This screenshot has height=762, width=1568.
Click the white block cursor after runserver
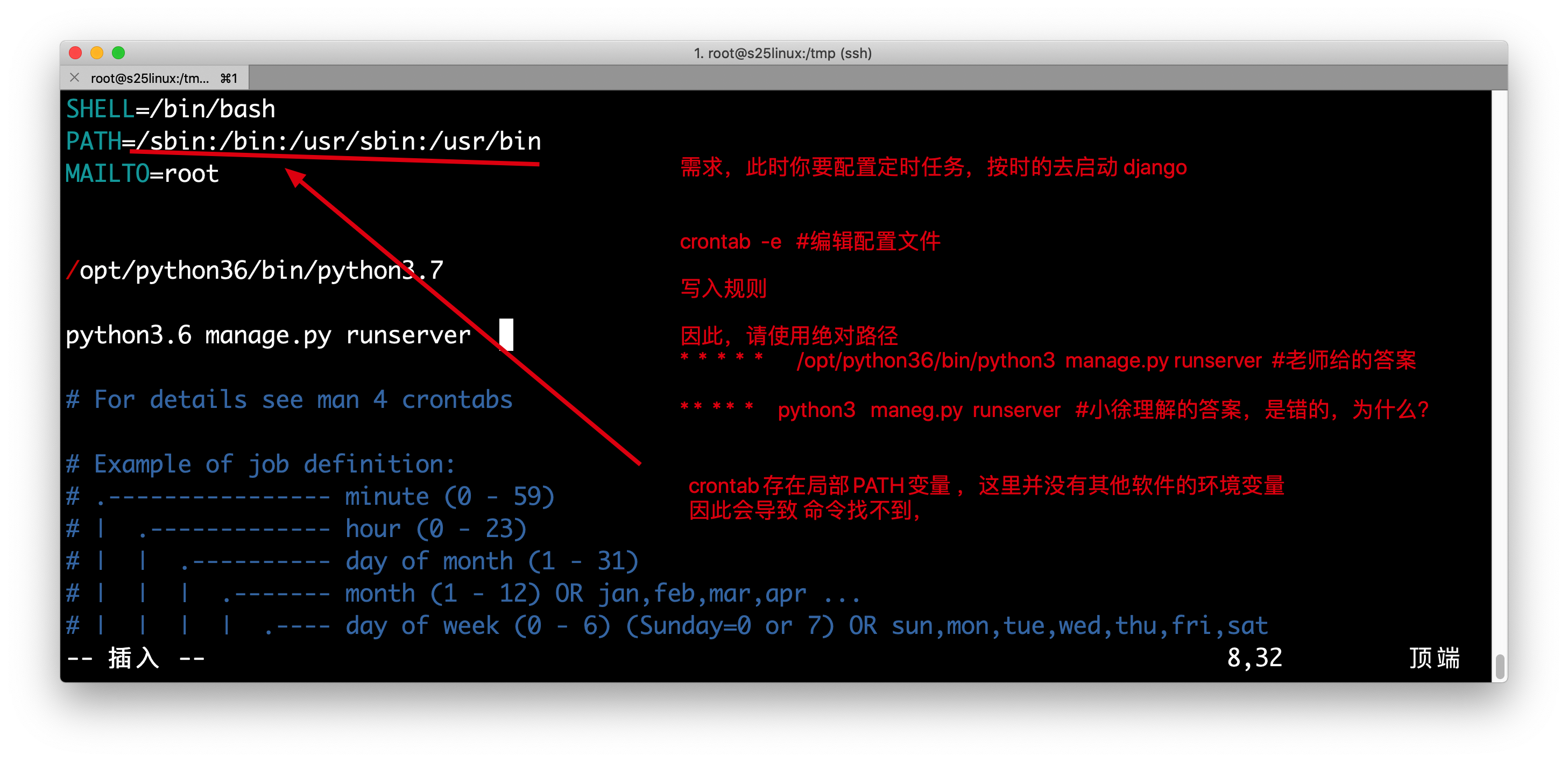[x=506, y=335]
